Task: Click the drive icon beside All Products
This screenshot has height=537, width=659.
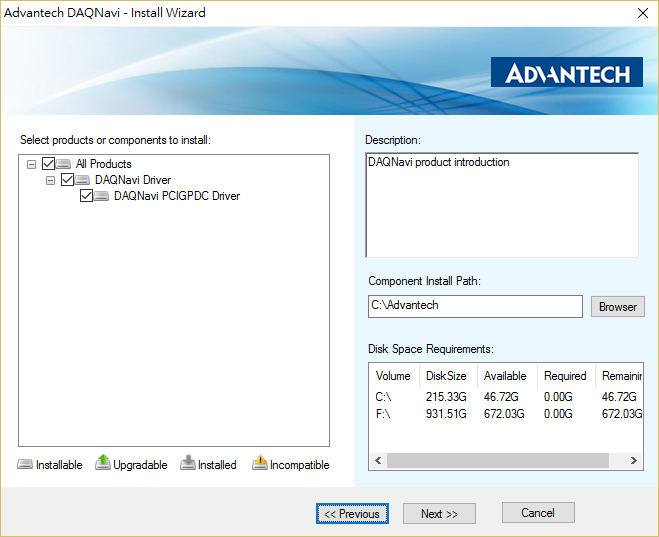Action: (x=63, y=164)
